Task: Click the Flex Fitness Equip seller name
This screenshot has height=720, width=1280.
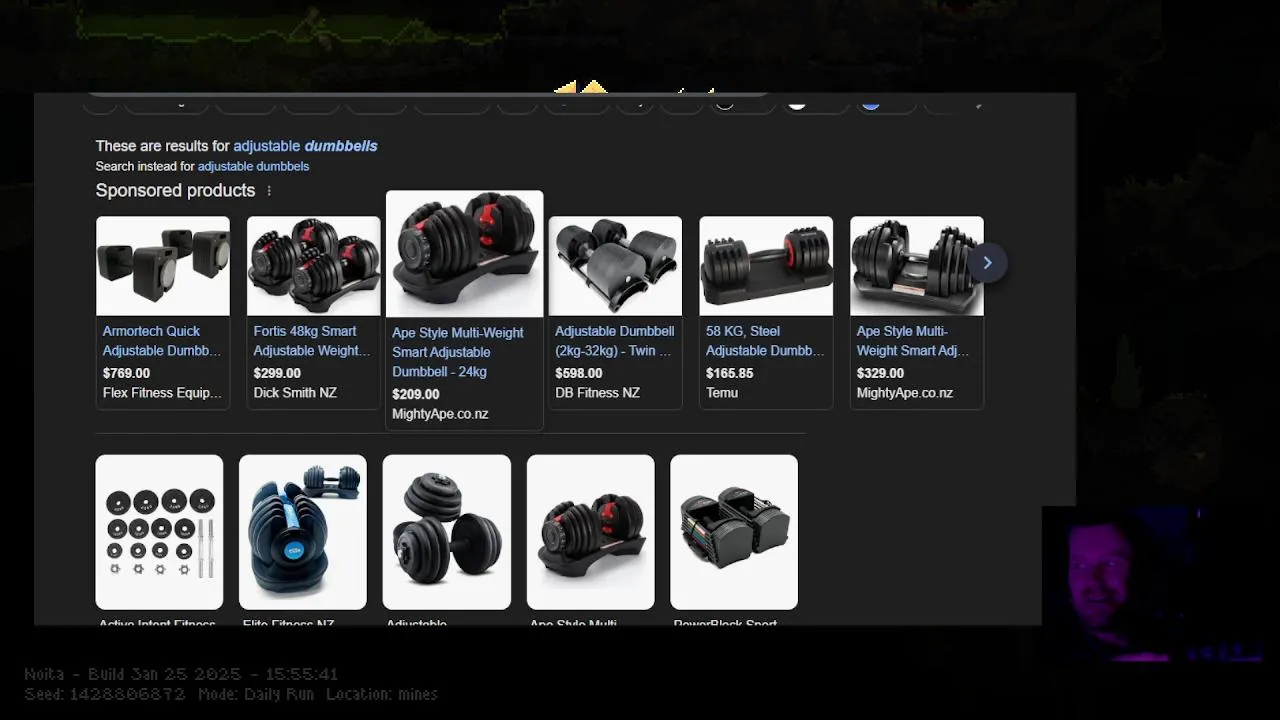Action: (162, 393)
